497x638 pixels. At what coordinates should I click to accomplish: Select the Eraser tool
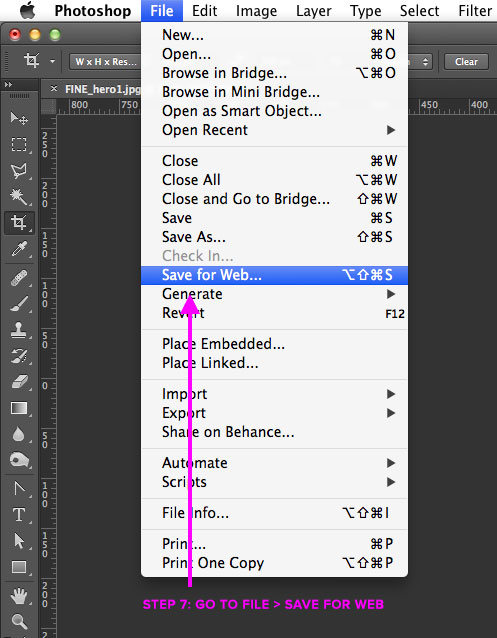click(x=19, y=382)
